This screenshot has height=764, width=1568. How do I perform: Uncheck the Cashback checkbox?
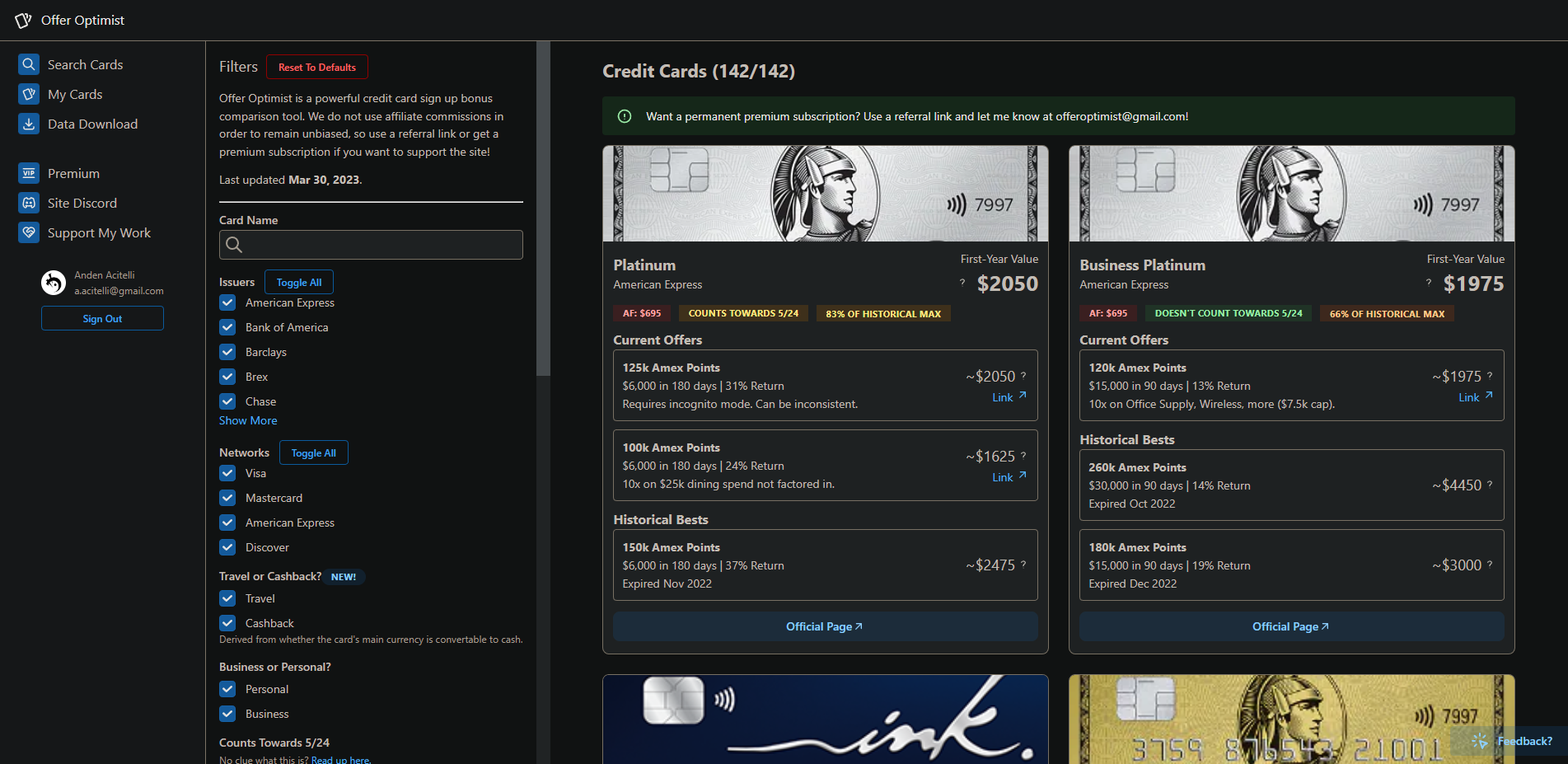click(x=227, y=623)
